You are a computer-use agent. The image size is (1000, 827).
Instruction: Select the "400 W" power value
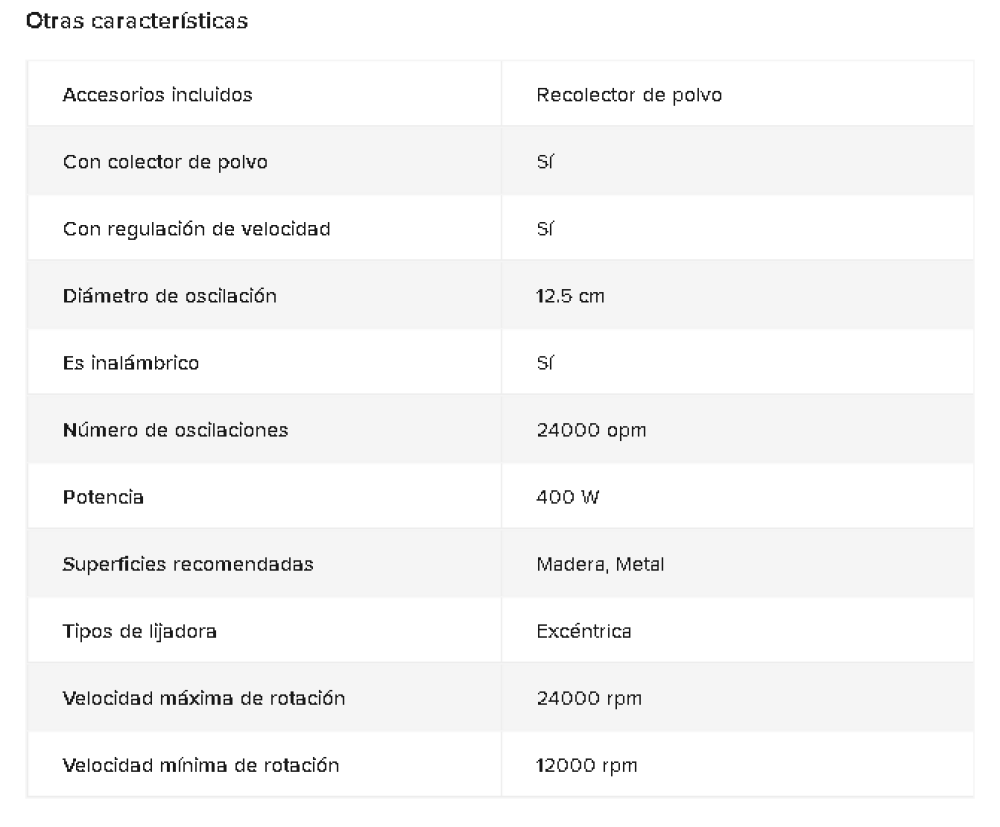pyautogui.click(x=568, y=497)
